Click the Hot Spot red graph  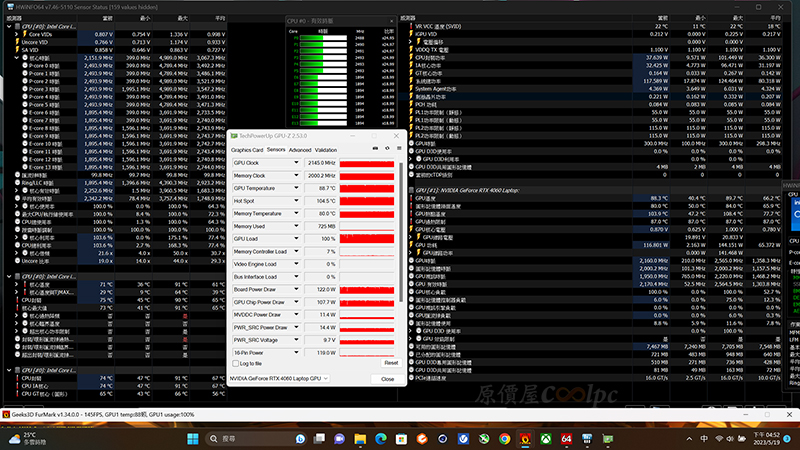click(x=367, y=201)
